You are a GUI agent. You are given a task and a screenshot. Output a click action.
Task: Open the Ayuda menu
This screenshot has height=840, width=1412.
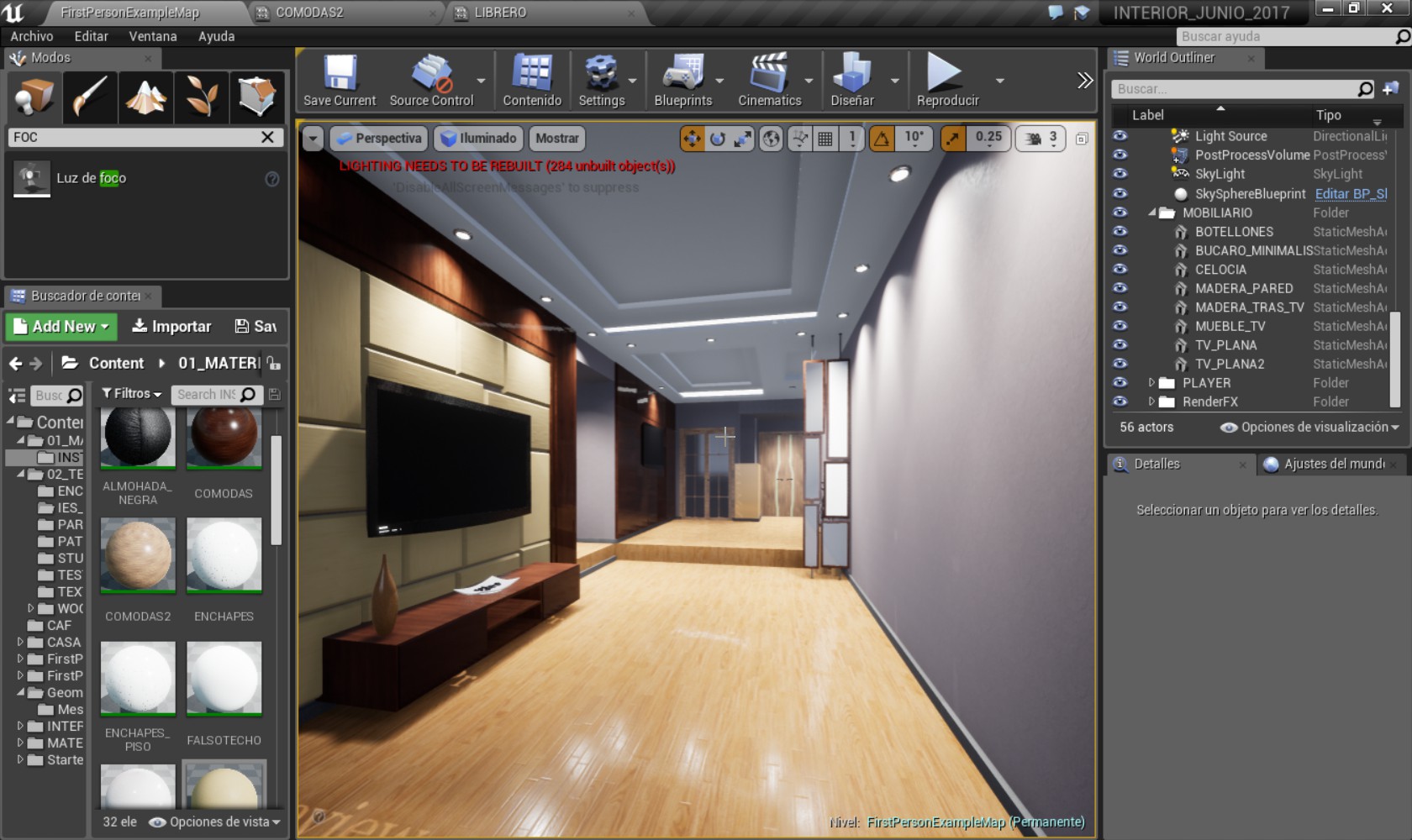pos(216,36)
